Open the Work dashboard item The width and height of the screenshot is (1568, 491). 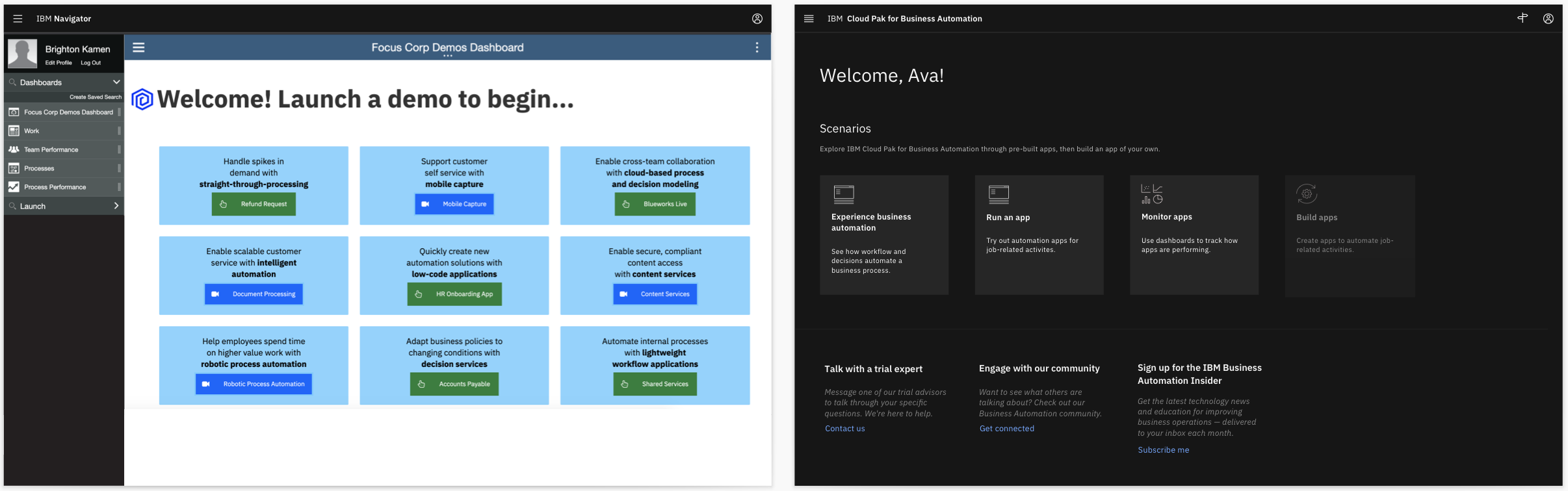tap(64, 131)
